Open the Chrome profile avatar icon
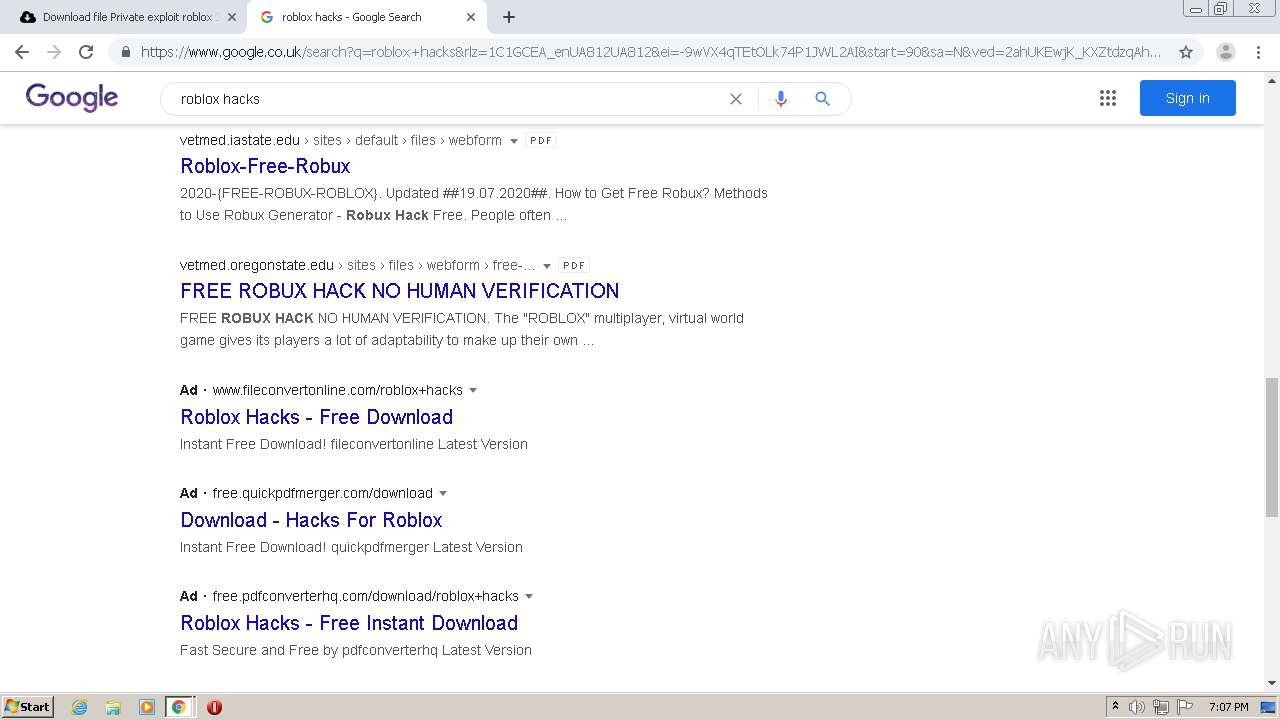Viewport: 1280px width, 720px height. (1225, 52)
